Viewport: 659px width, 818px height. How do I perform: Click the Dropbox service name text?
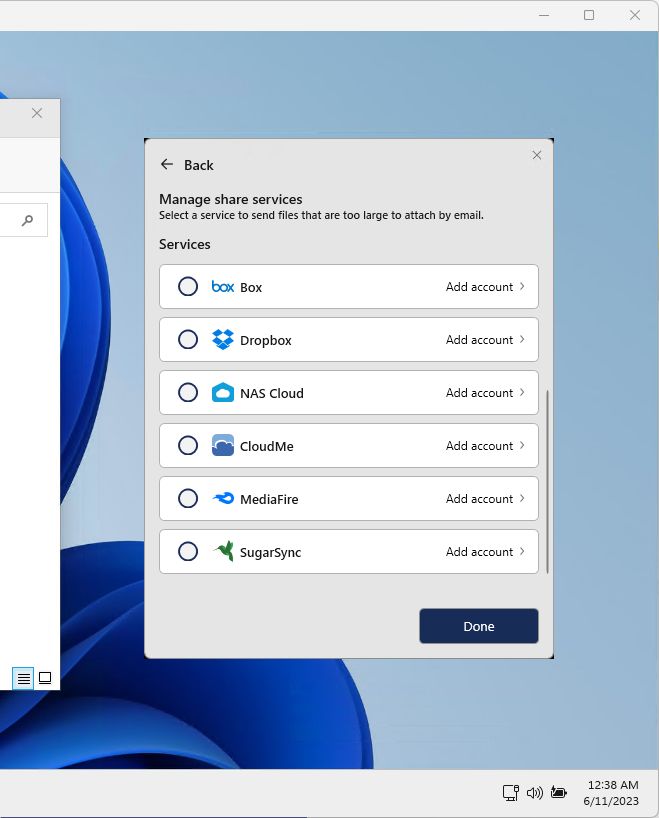pyautogui.click(x=266, y=341)
